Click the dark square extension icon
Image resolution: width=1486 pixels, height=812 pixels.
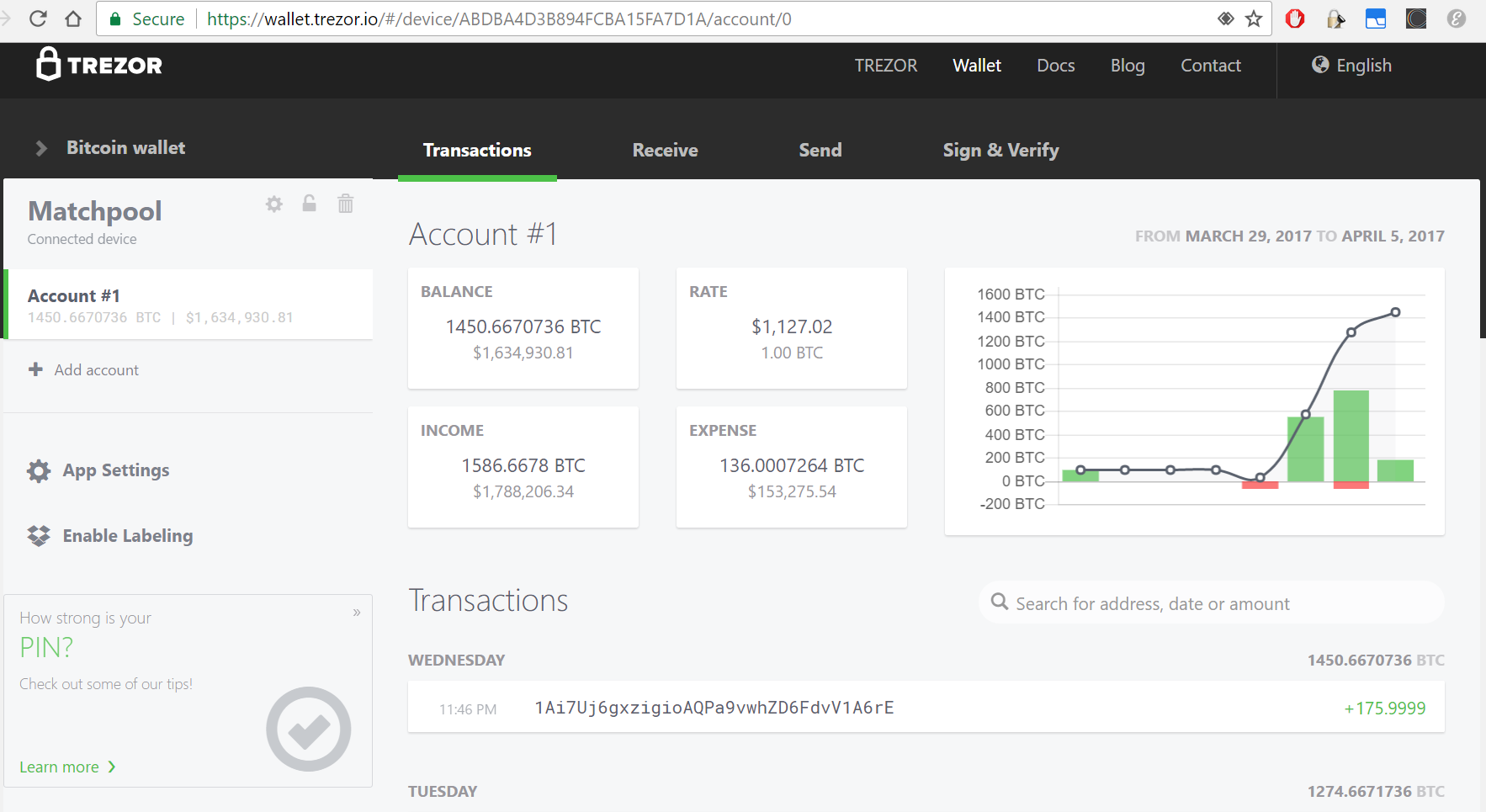point(1416,19)
